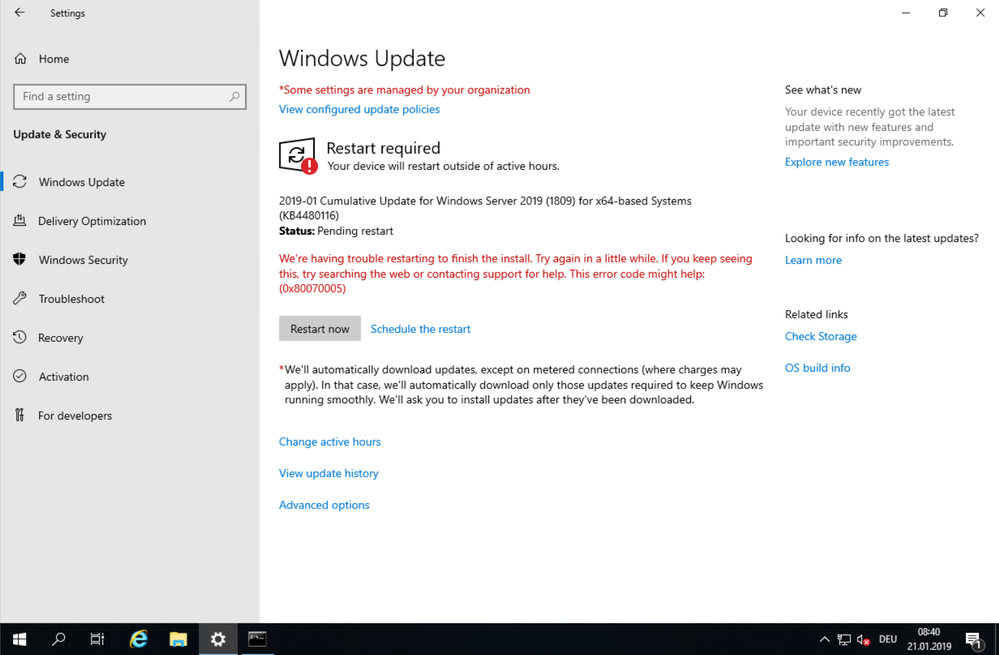The width and height of the screenshot is (999, 655).
Task: Launch Internet Explorer from the taskbar
Action: pos(138,639)
